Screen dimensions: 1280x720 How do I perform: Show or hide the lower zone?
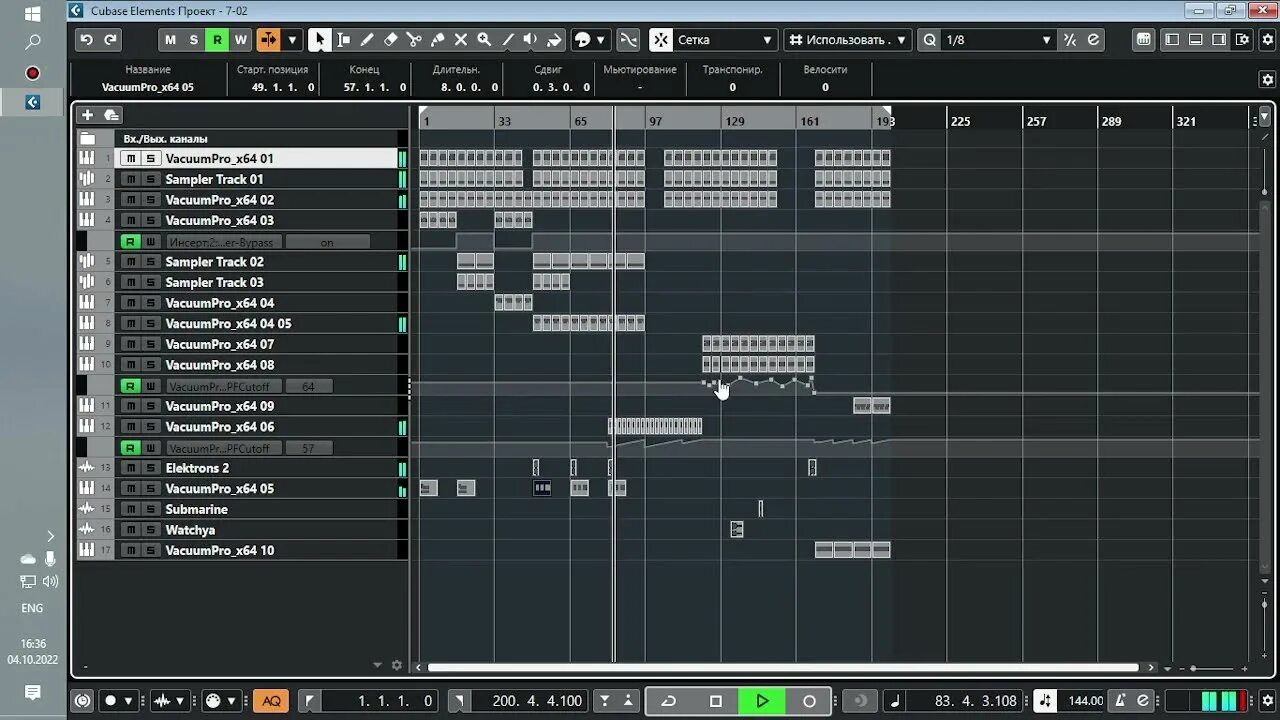[x=1195, y=40]
